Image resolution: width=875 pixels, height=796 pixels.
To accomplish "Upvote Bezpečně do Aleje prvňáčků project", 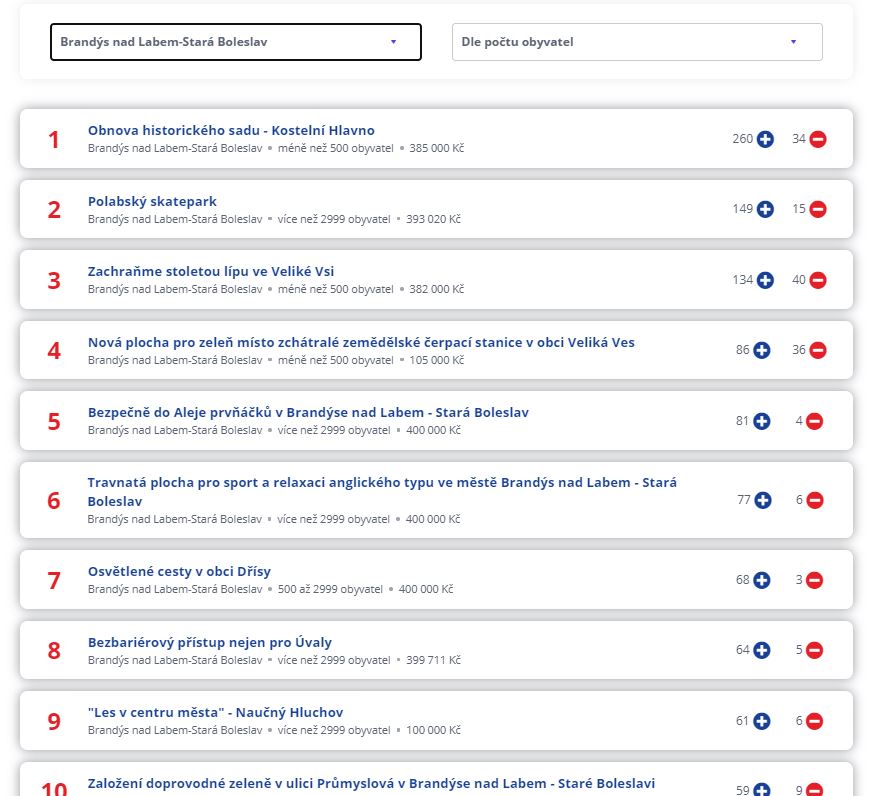I will pyautogui.click(x=762, y=421).
